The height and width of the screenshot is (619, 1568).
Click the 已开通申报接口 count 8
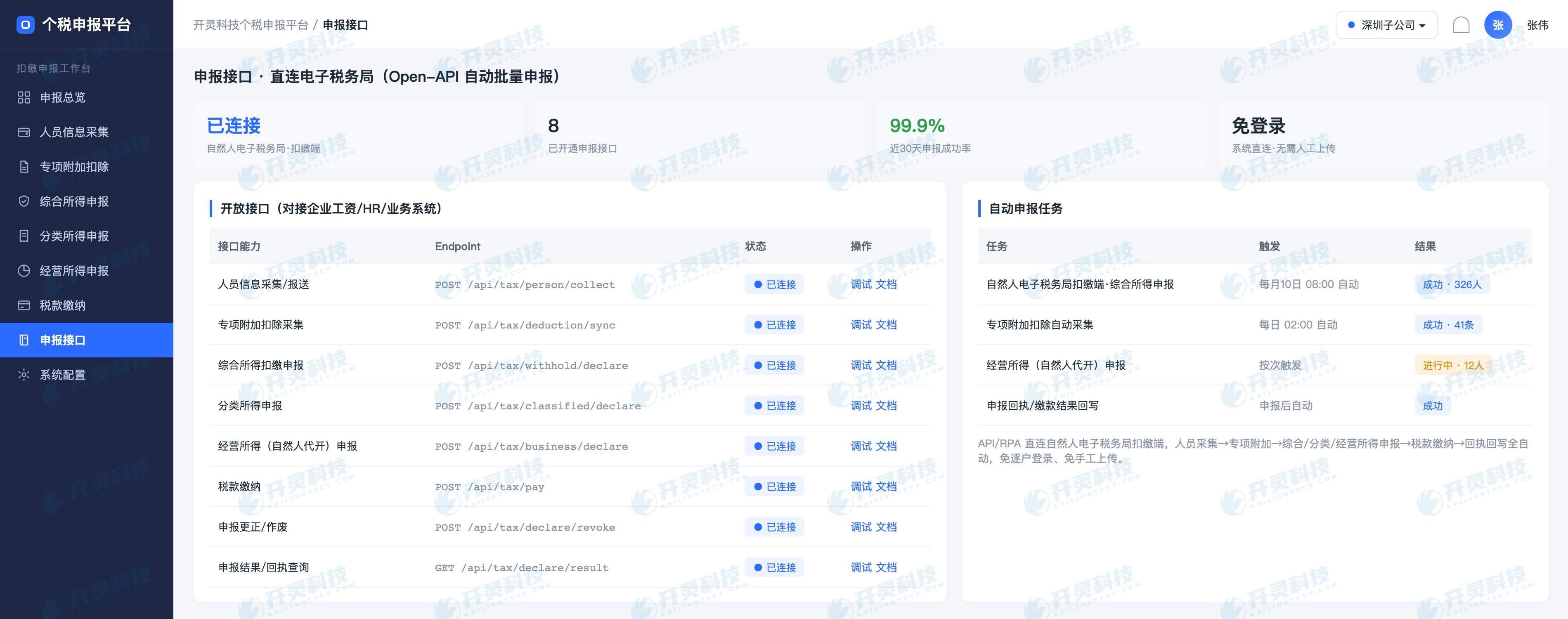(553, 126)
